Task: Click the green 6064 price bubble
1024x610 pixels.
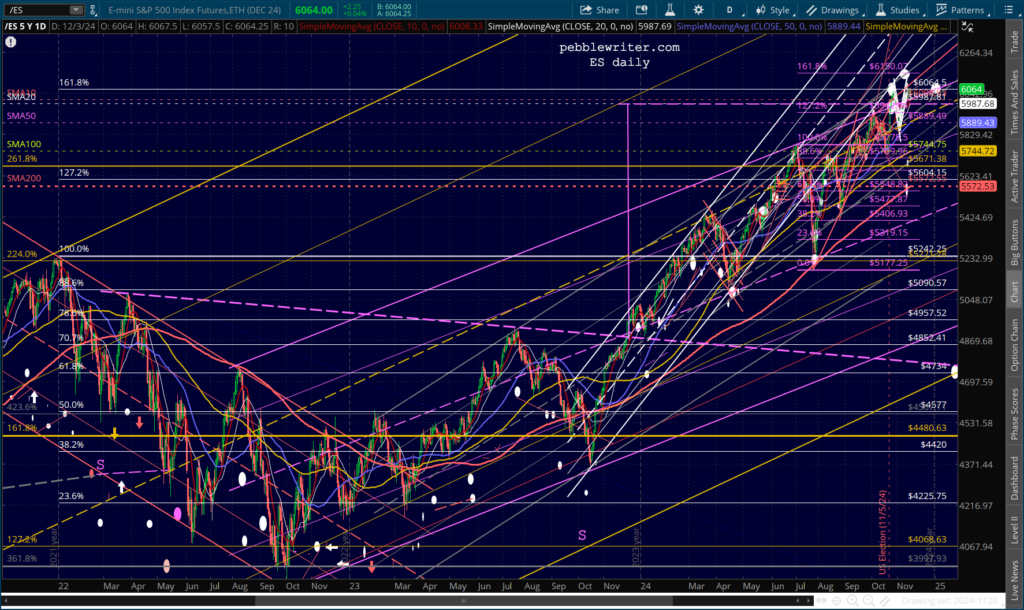Action: pos(971,89)
